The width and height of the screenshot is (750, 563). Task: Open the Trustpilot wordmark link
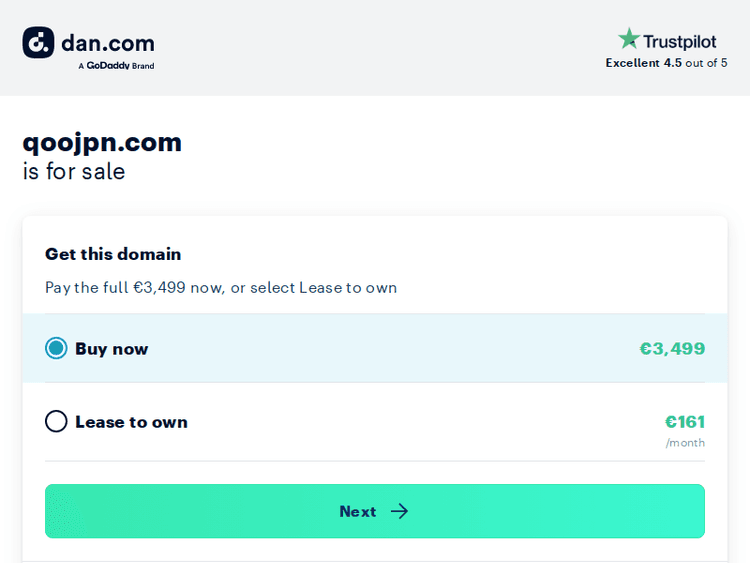tap(680, 42)
